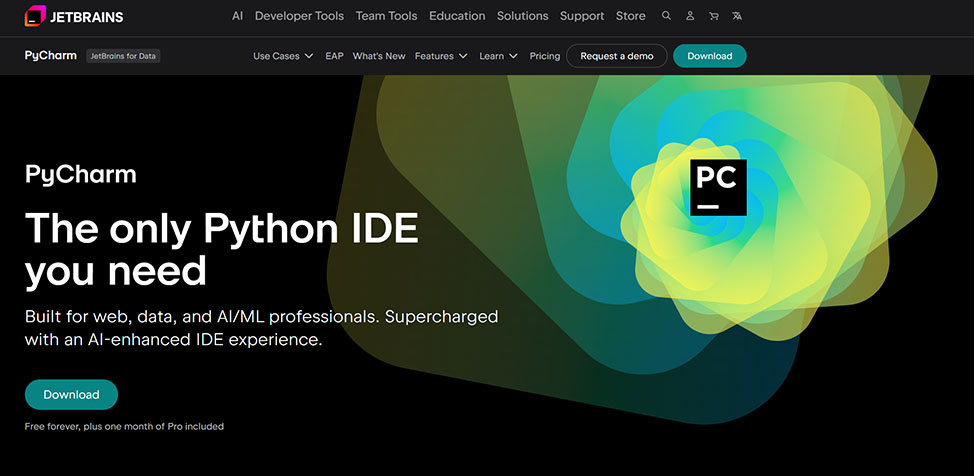Viewport: 974px width, 476px height.
Task: Open the Education menu
Action: click(457, 16)
